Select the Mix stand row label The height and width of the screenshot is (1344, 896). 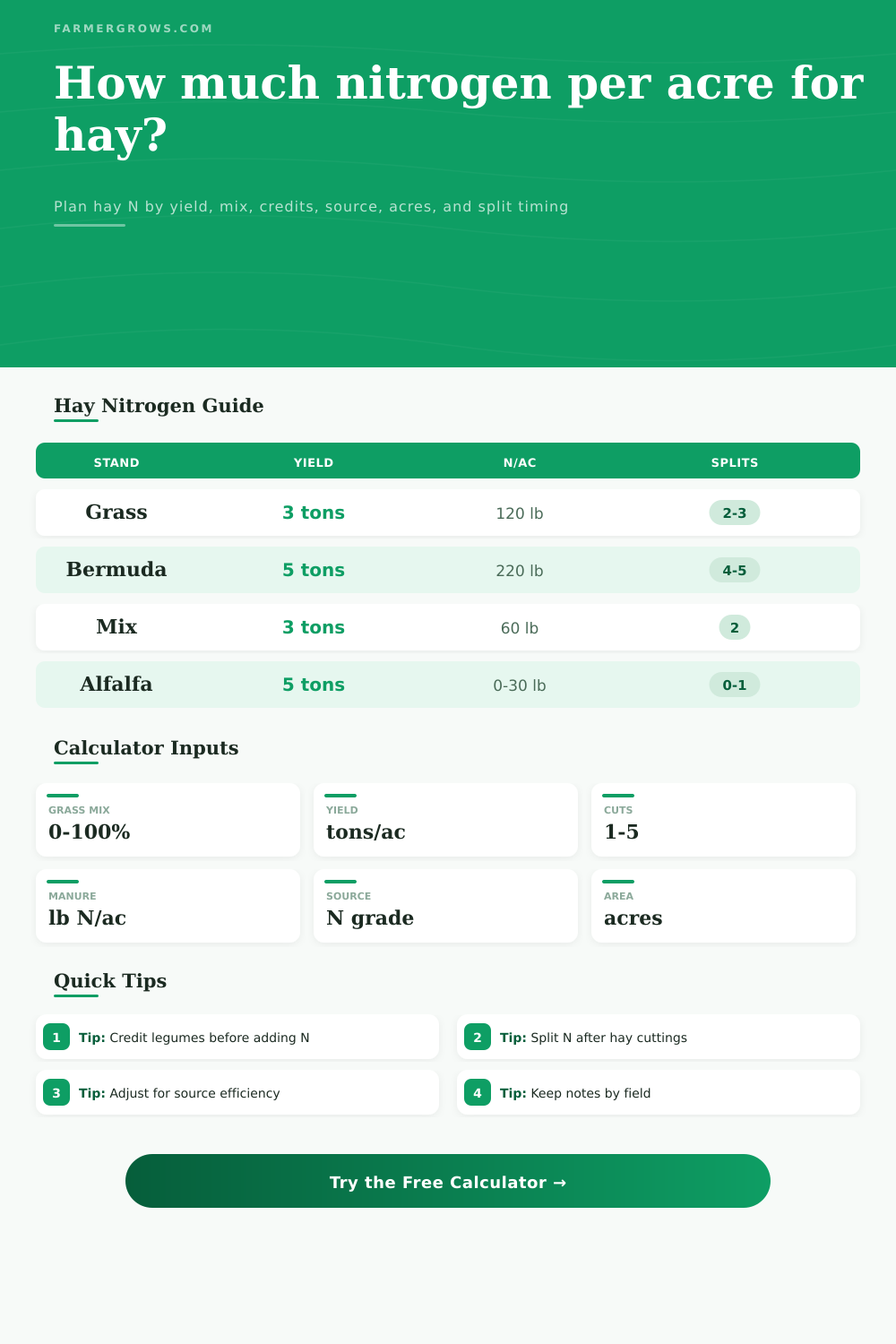116,627
